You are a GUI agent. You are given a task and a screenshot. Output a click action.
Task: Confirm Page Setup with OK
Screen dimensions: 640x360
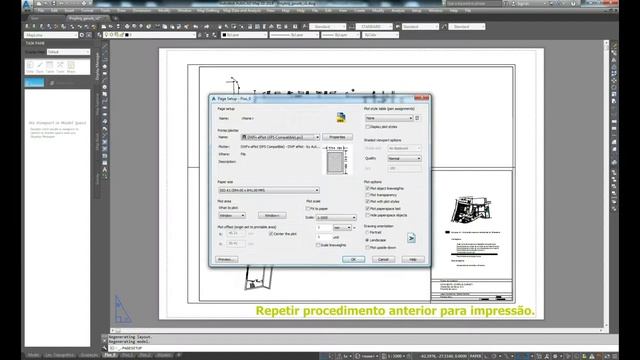pos(353,260)
